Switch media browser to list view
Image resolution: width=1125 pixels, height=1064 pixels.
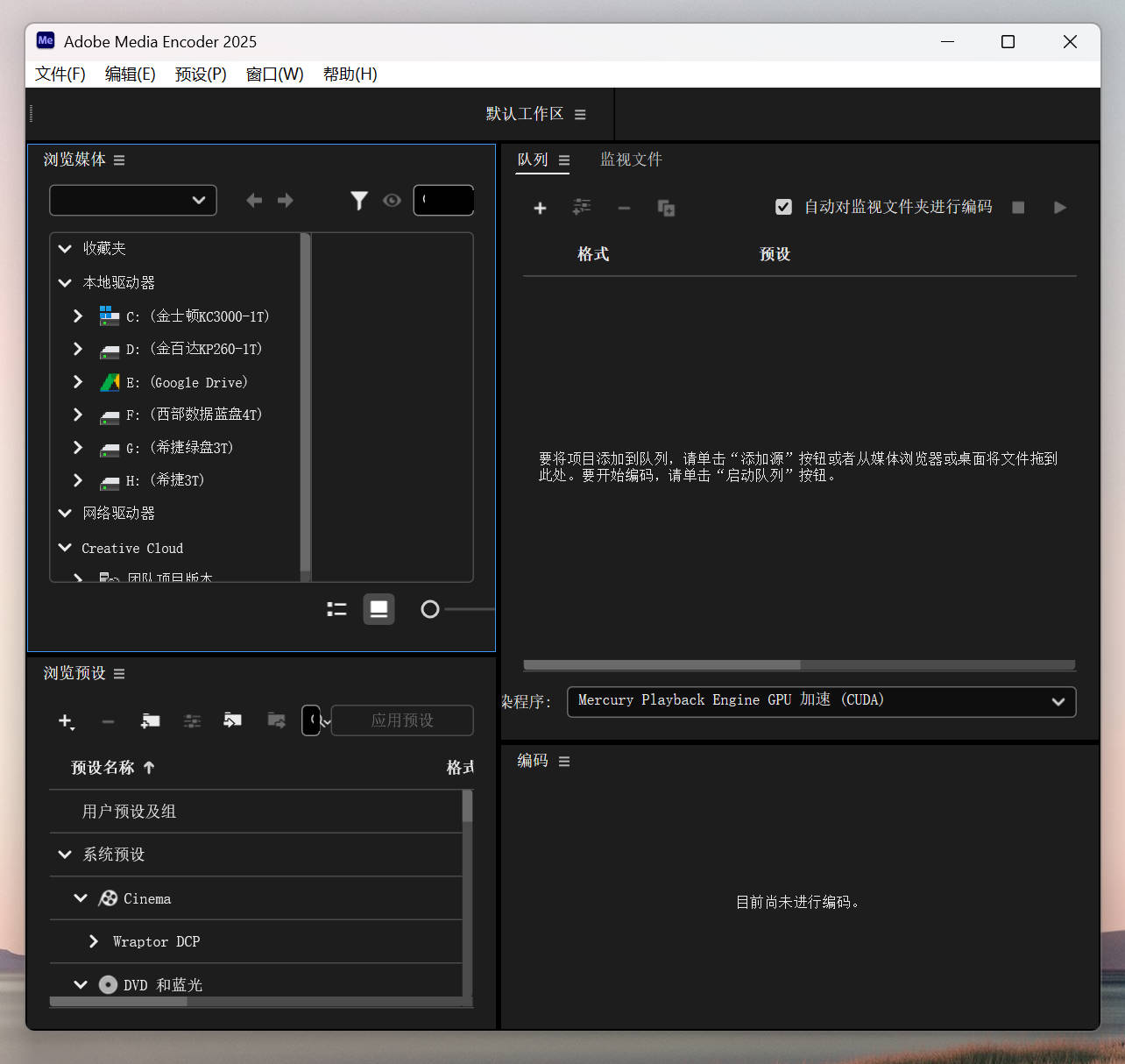(336, 609)
